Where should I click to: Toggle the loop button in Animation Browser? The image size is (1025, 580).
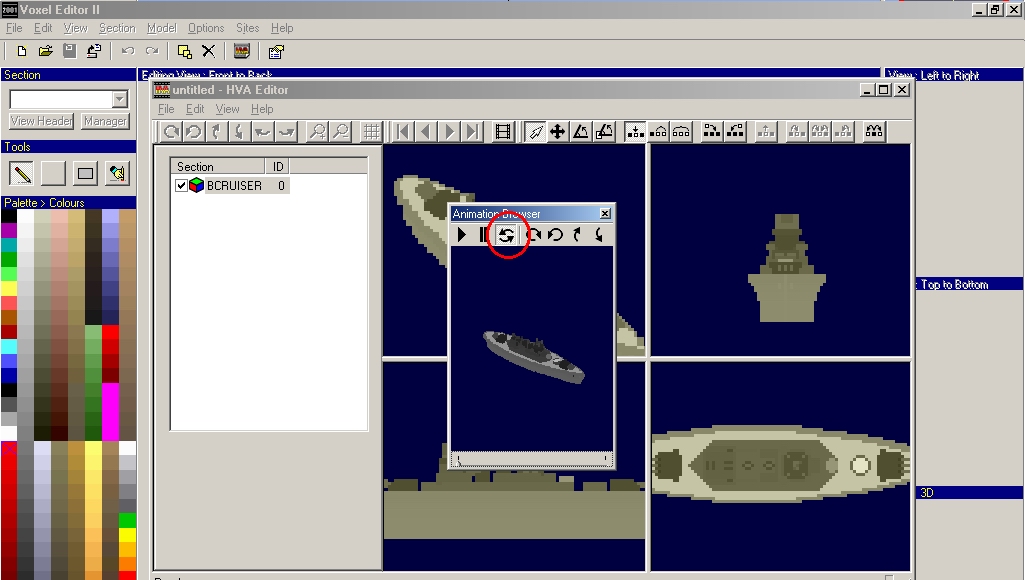[x=506, y=234]
